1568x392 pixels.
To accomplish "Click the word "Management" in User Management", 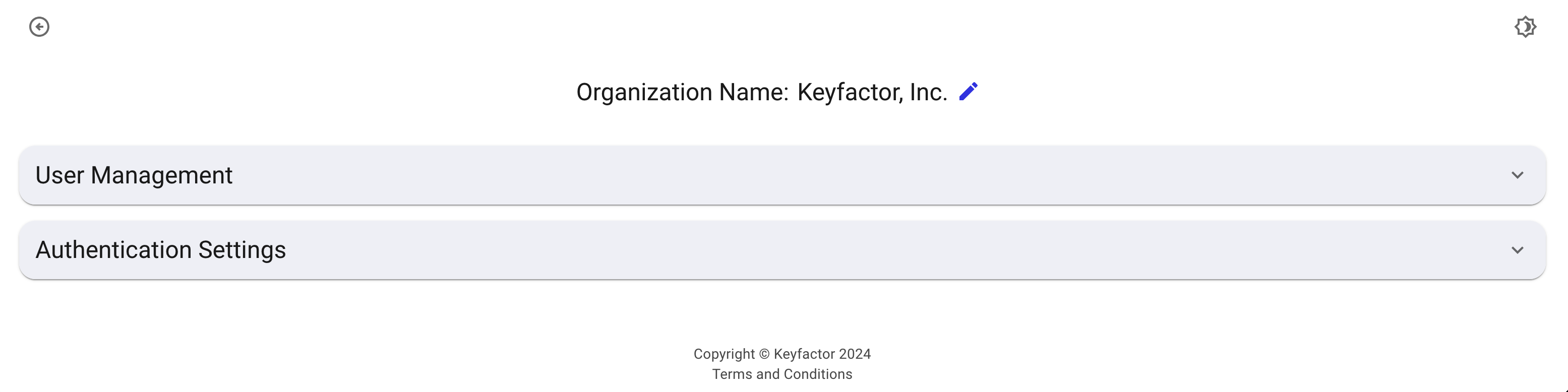I will point(161,175).
